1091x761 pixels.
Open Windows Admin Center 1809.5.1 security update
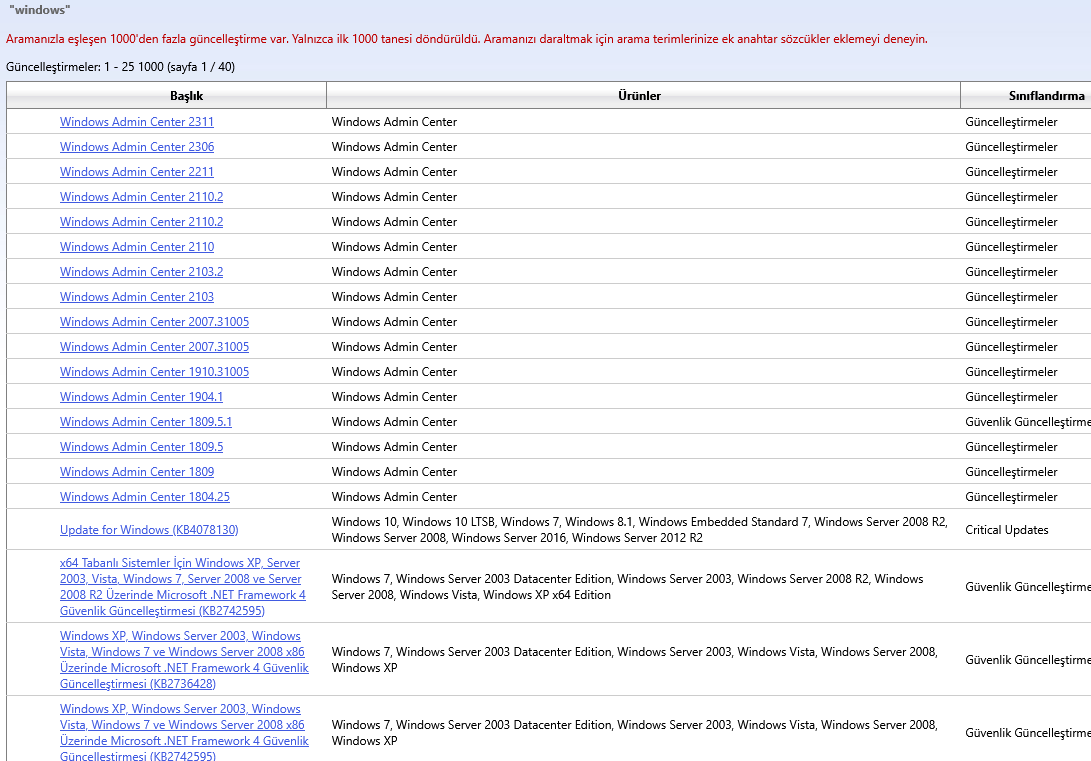pyautogui.click(x=145, y=422)
